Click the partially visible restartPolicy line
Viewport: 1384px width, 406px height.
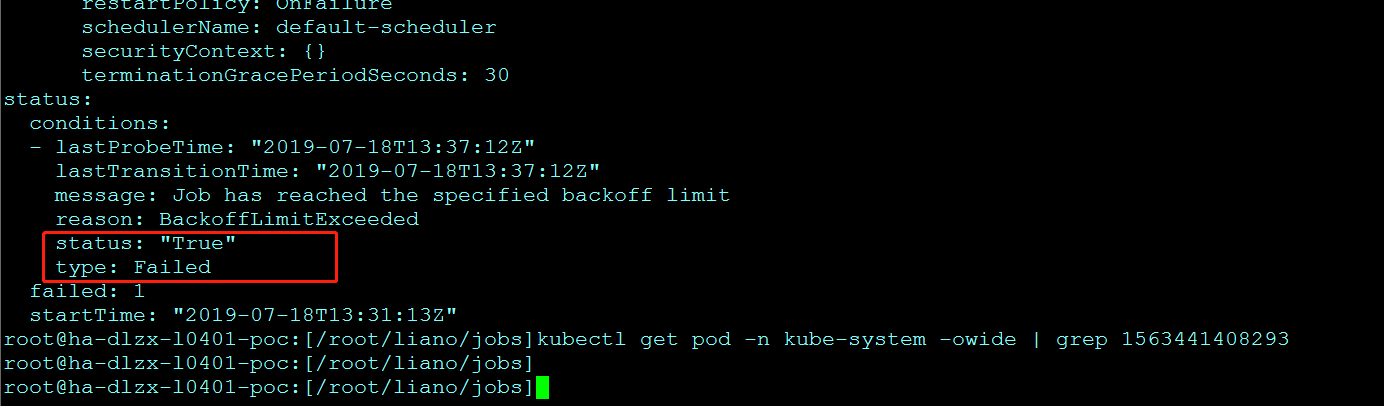click(x=237, y=5)
